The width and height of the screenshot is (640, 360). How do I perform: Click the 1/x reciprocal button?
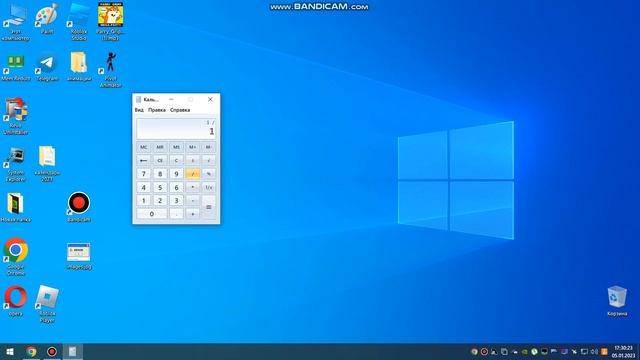coord(209,187)
